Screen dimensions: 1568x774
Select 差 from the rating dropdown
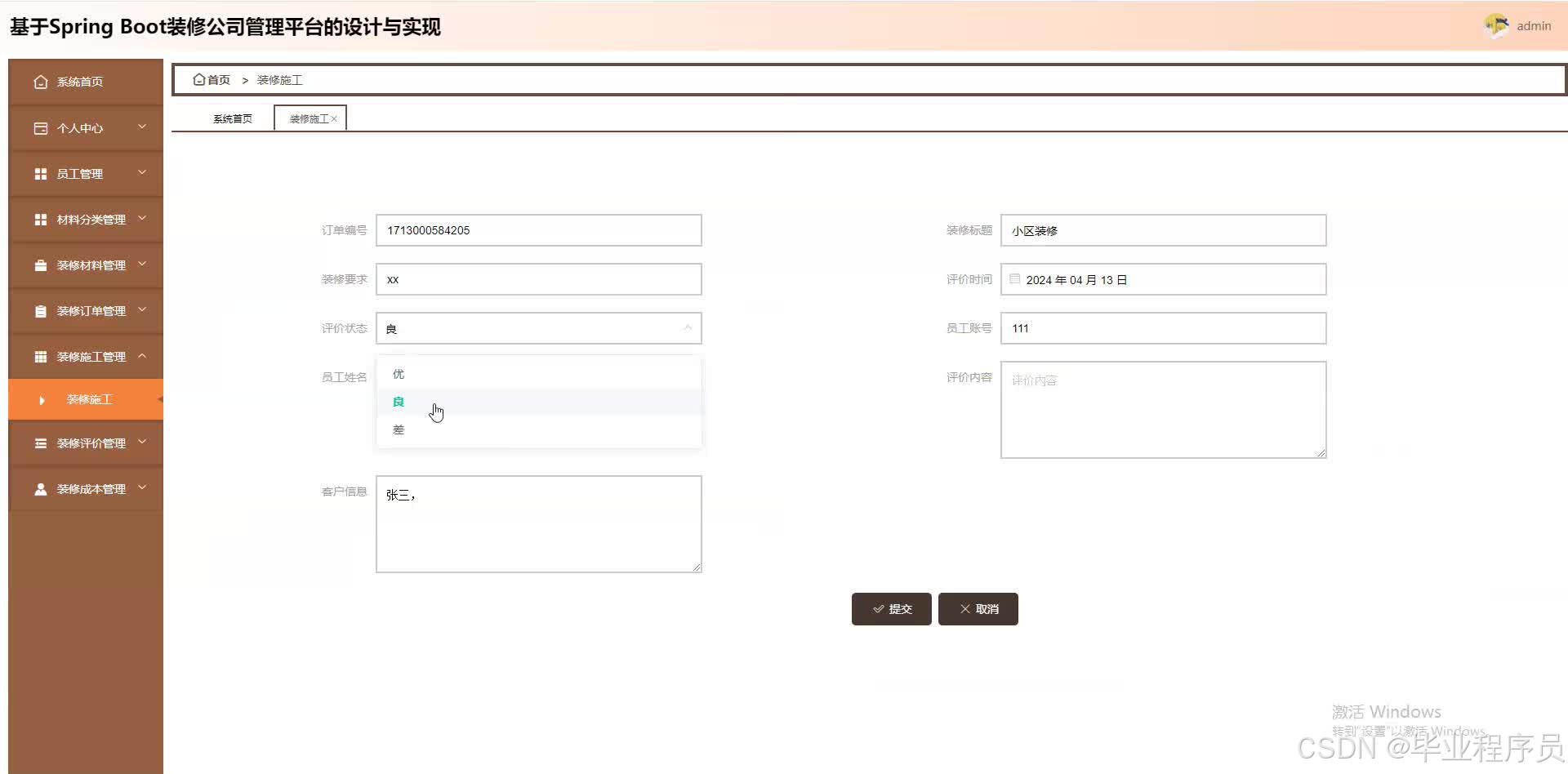tap(539, 429)
